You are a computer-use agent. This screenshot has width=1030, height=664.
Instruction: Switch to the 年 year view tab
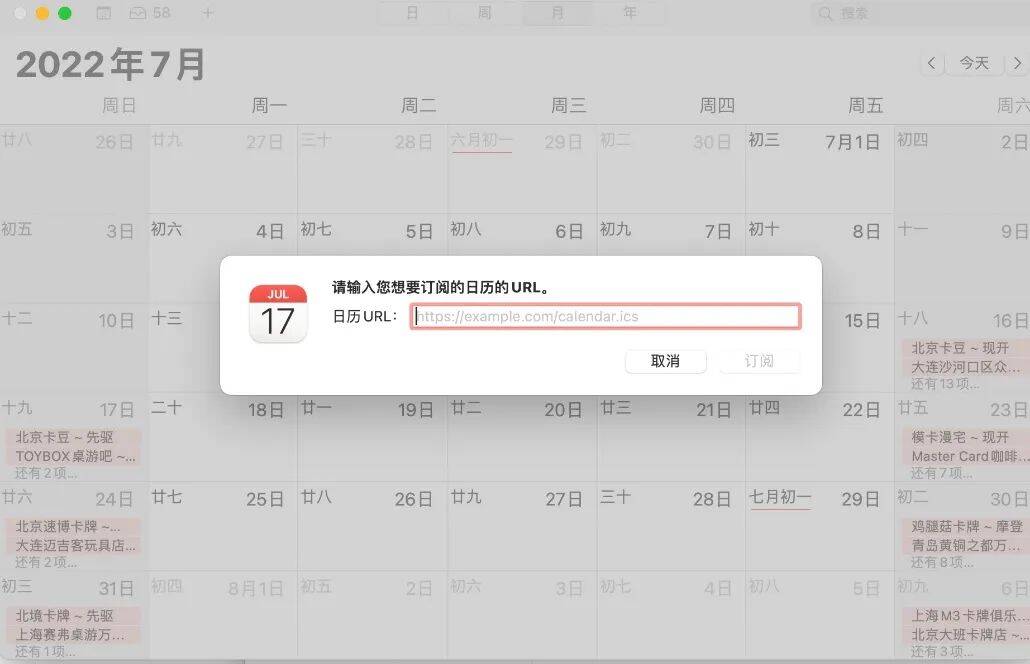pos(629,13)
